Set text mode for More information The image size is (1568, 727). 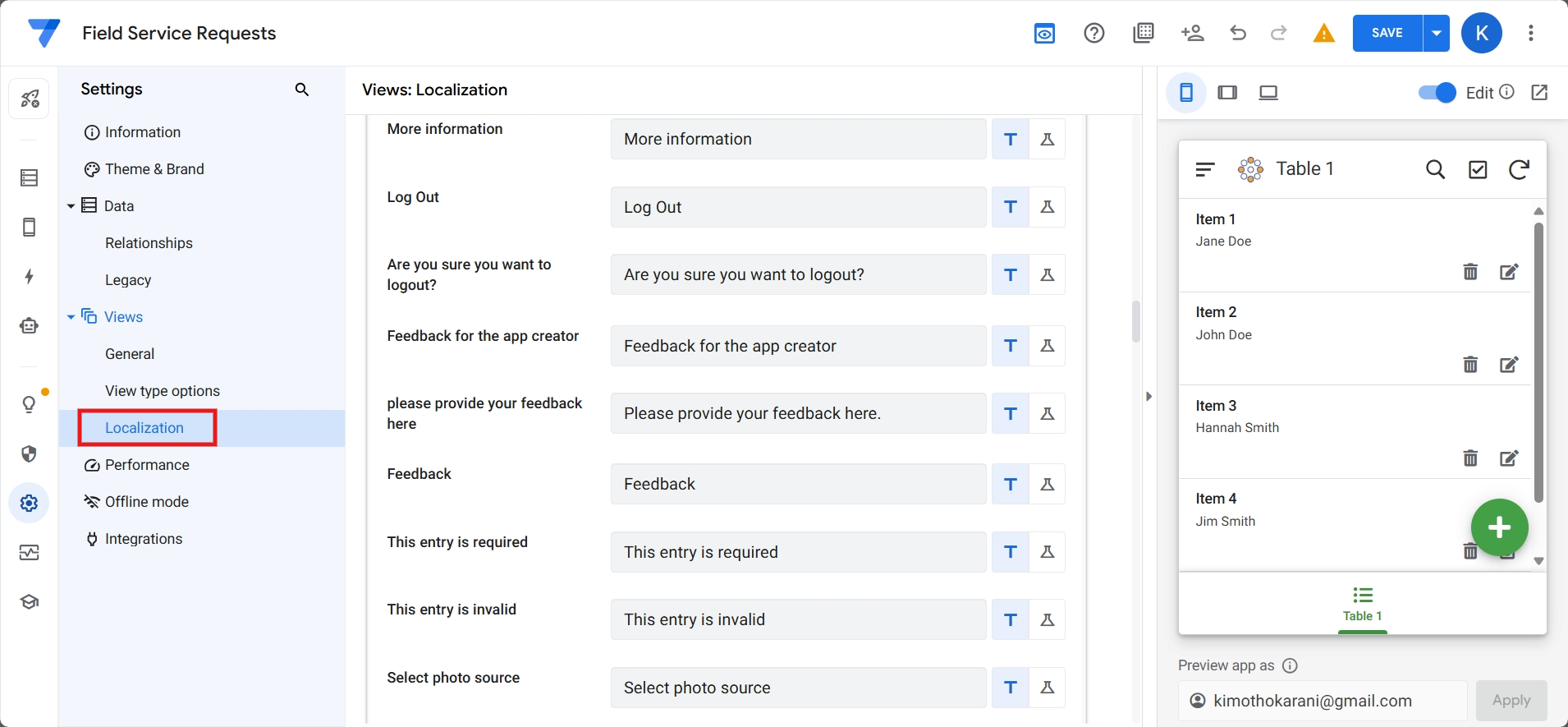(1011, 139)
